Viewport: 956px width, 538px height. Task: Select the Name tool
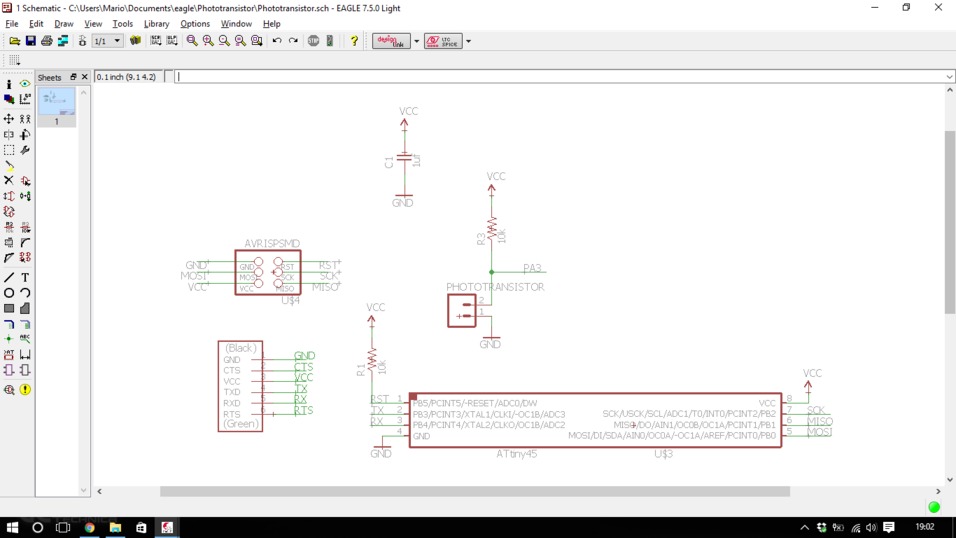pyautogui.click(x=9, y=227)
